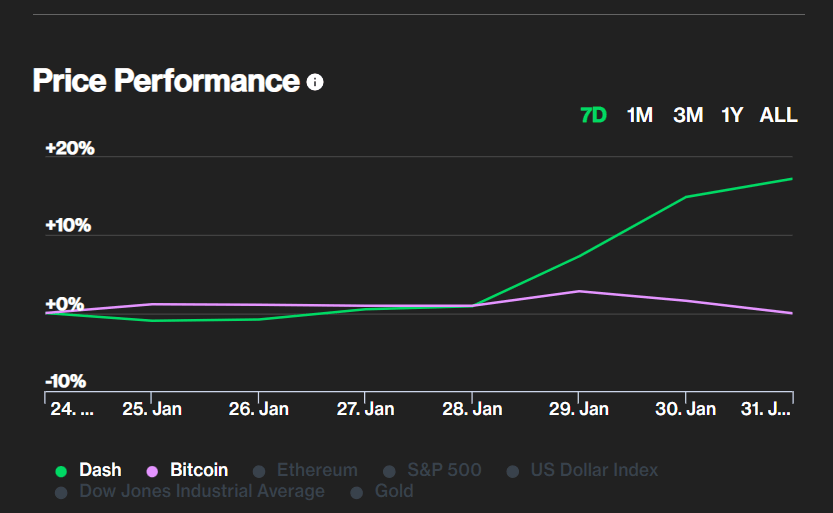
Task: Click the gray Ethereum legend dot
Action: pos(260,471)
